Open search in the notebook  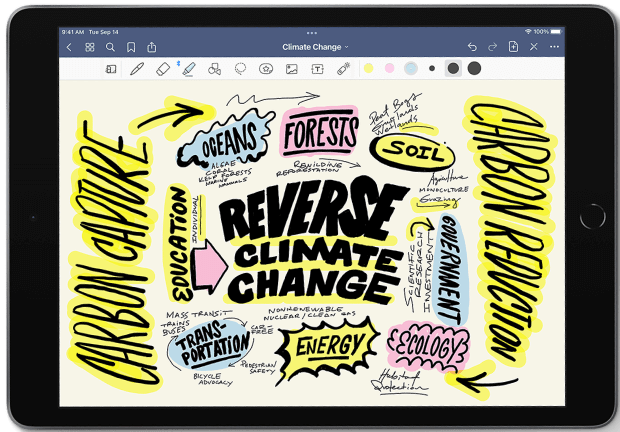coord(110,47)
